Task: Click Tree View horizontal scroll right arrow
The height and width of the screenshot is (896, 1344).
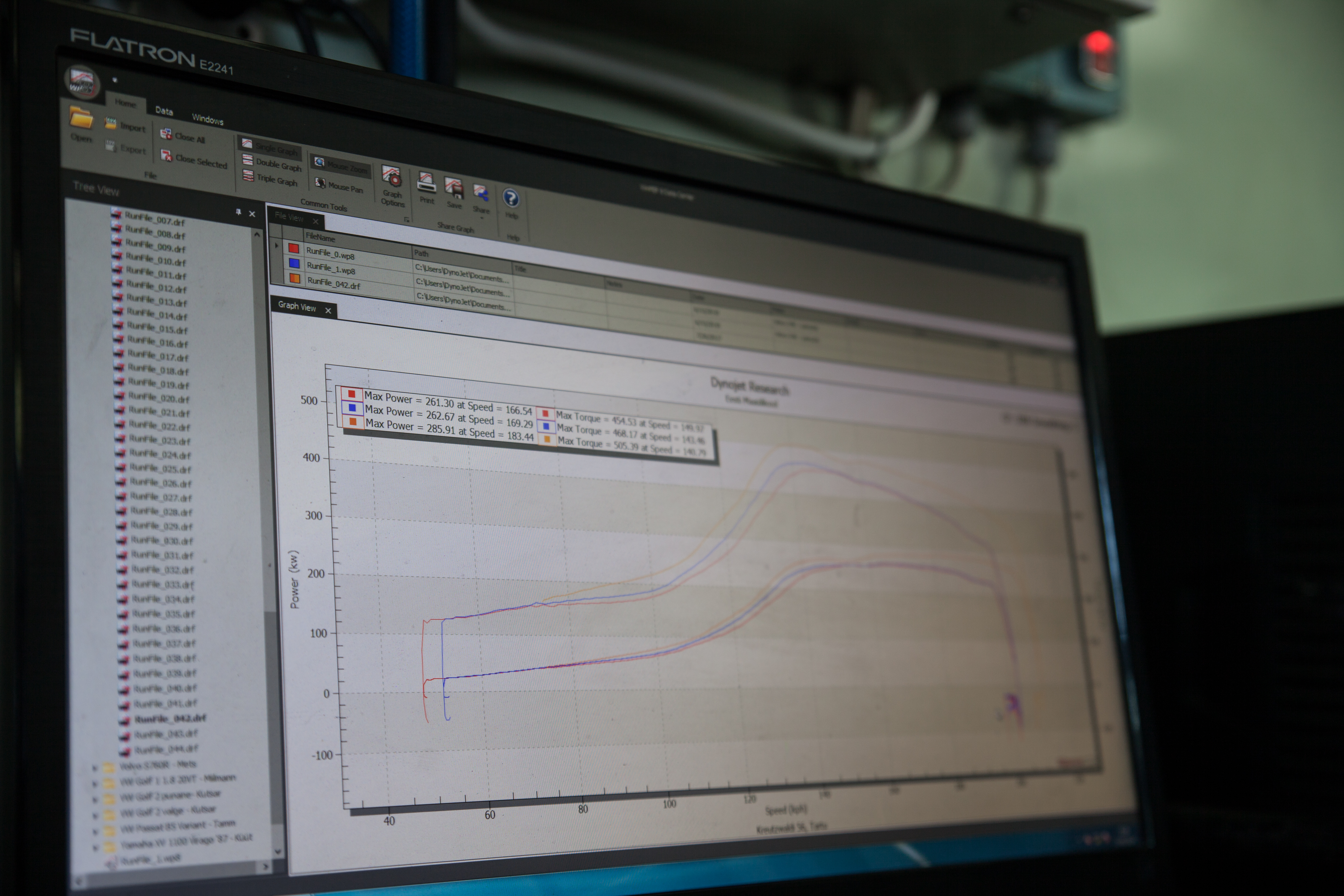Action: (265, 867)
